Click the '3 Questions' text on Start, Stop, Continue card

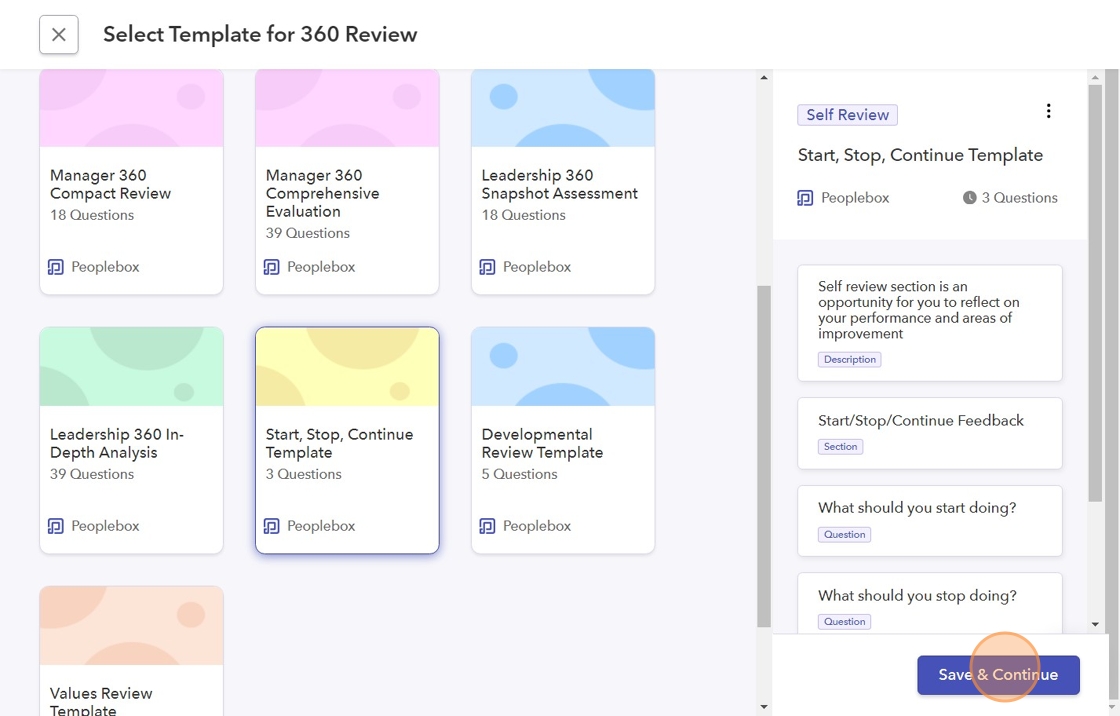pos(304,474)
